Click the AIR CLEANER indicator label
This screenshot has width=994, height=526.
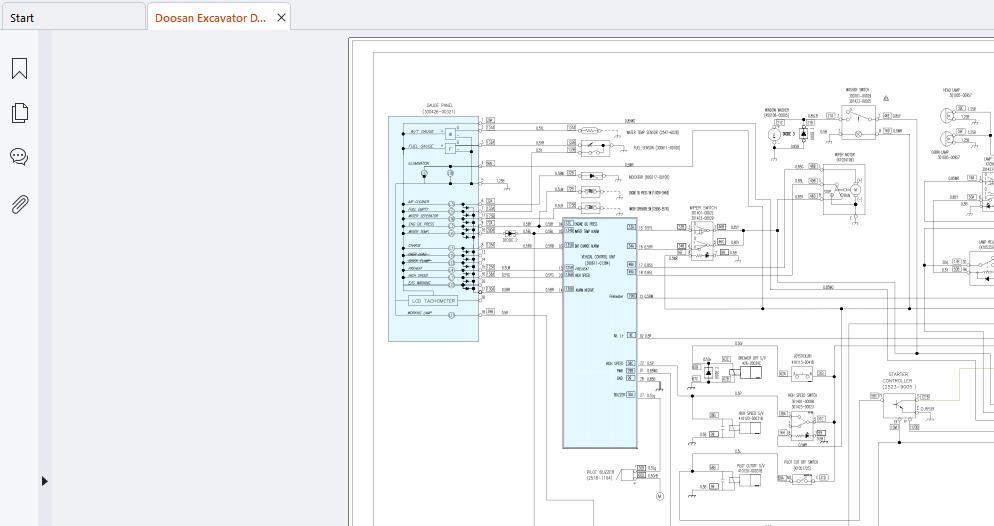click(418, 202)
